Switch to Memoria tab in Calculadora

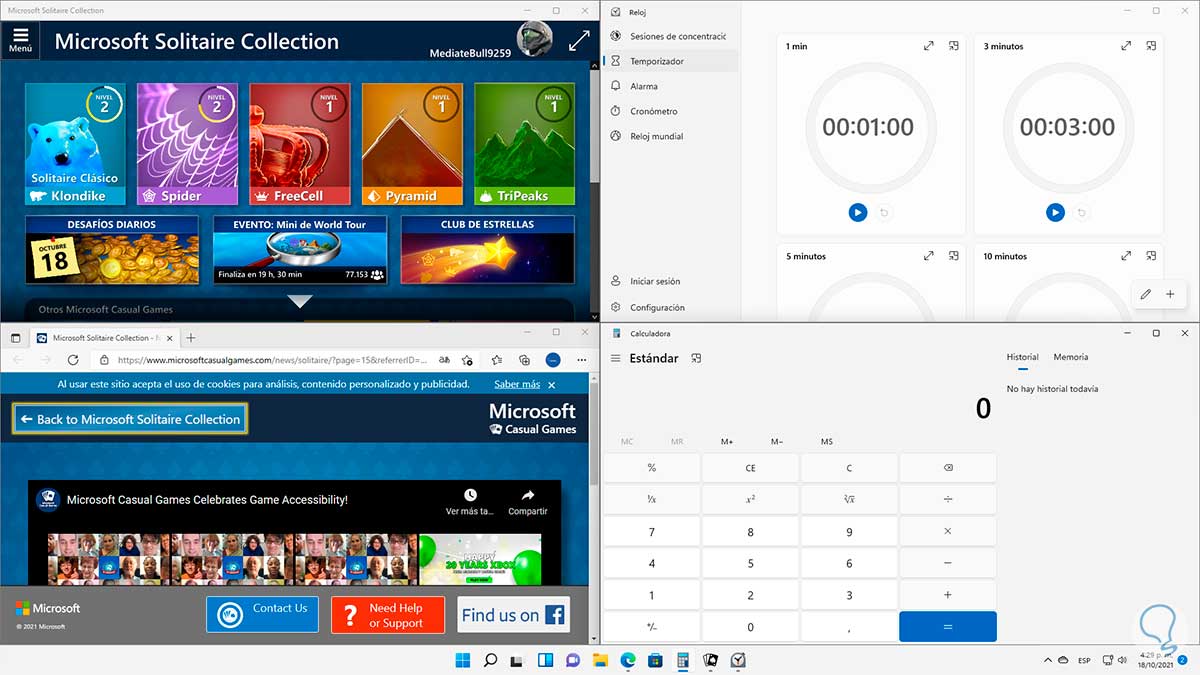coord(1071,357)
